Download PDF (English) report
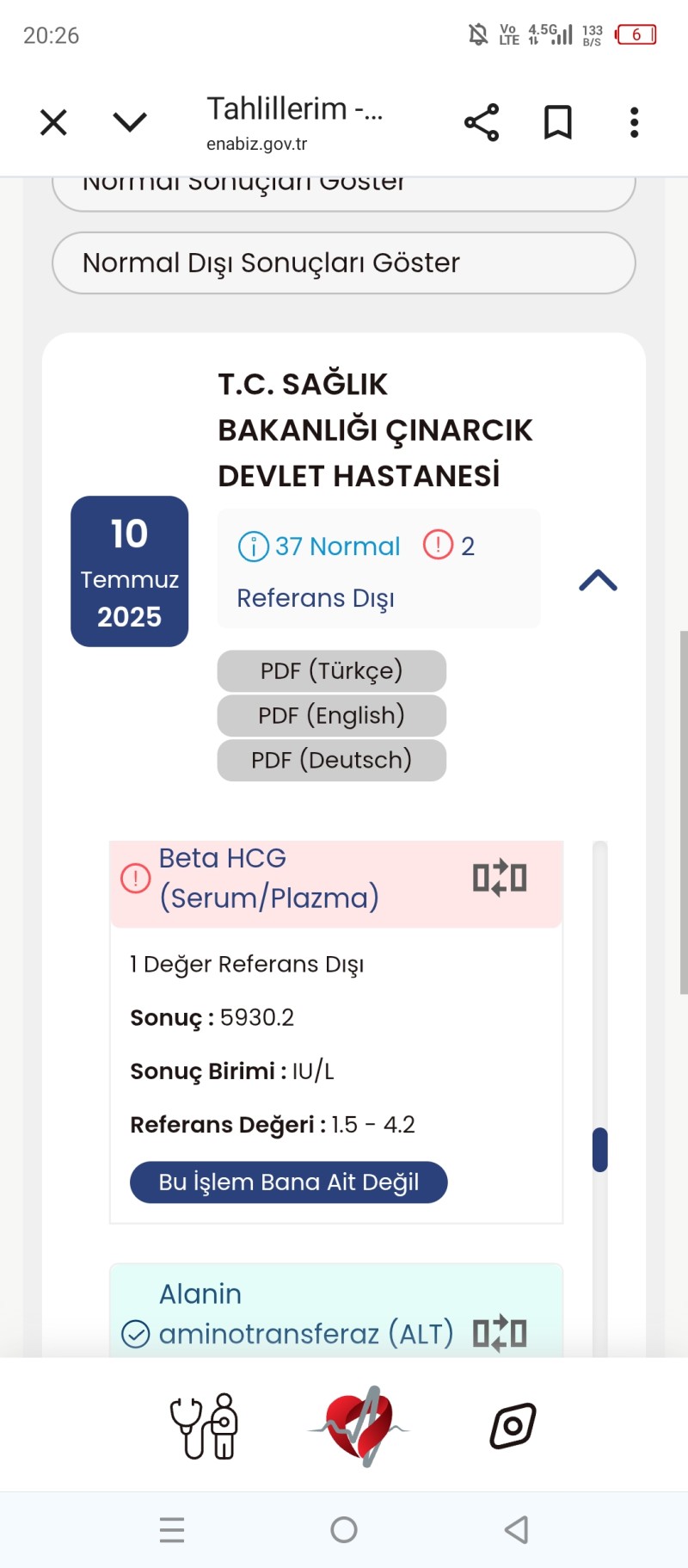The image size is (688, 1568). (x=332, y=715)
